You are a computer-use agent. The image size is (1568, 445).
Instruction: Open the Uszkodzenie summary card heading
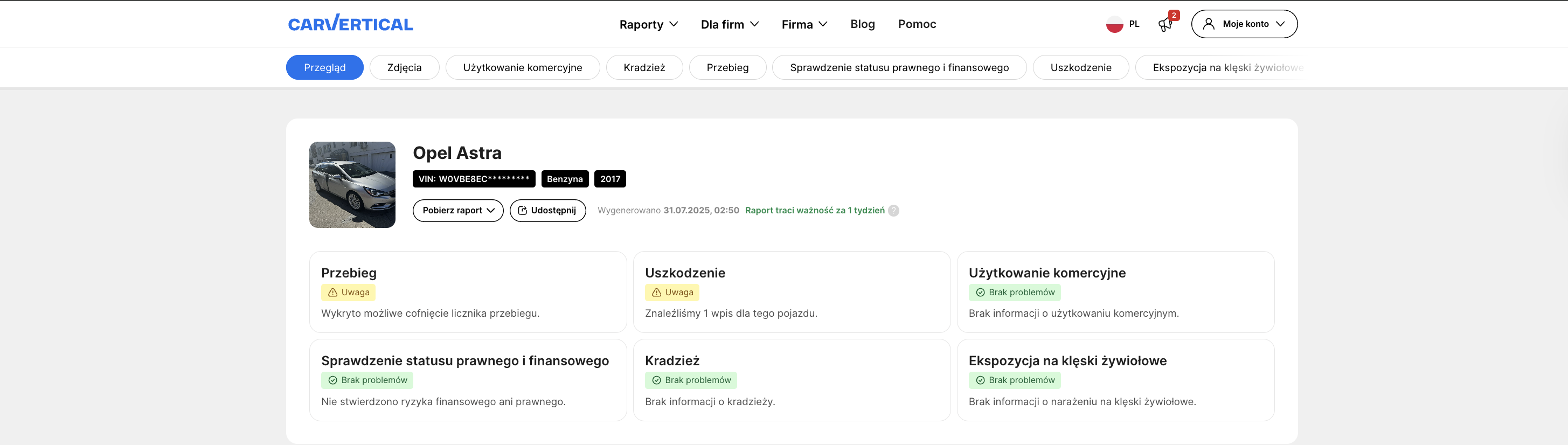(x=685, y=273)
